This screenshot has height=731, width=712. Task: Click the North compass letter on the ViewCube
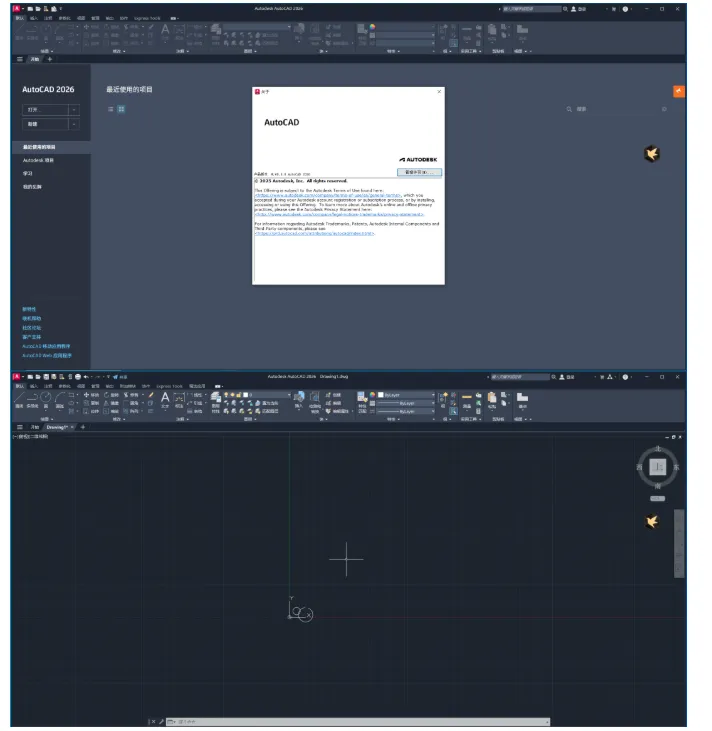pyautogui.click(x=657, y=449)
